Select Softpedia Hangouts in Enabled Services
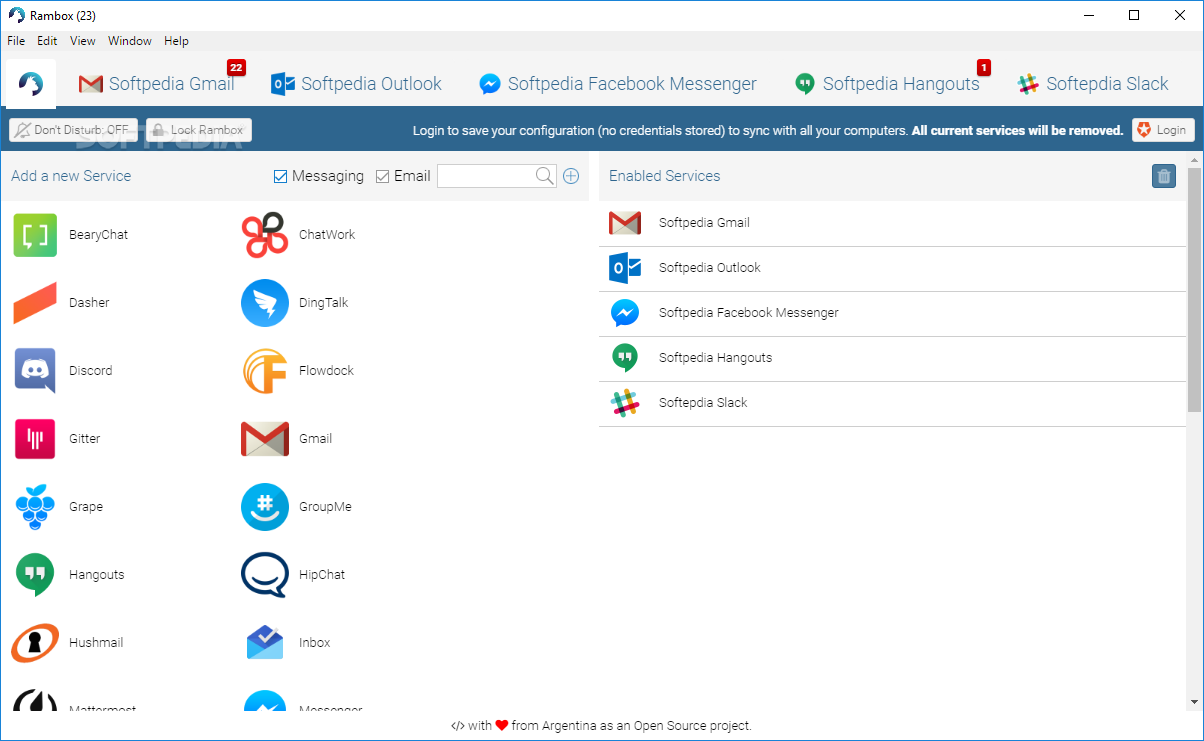The height and width of the screenshot is (741, 1204). coord(892,358)
